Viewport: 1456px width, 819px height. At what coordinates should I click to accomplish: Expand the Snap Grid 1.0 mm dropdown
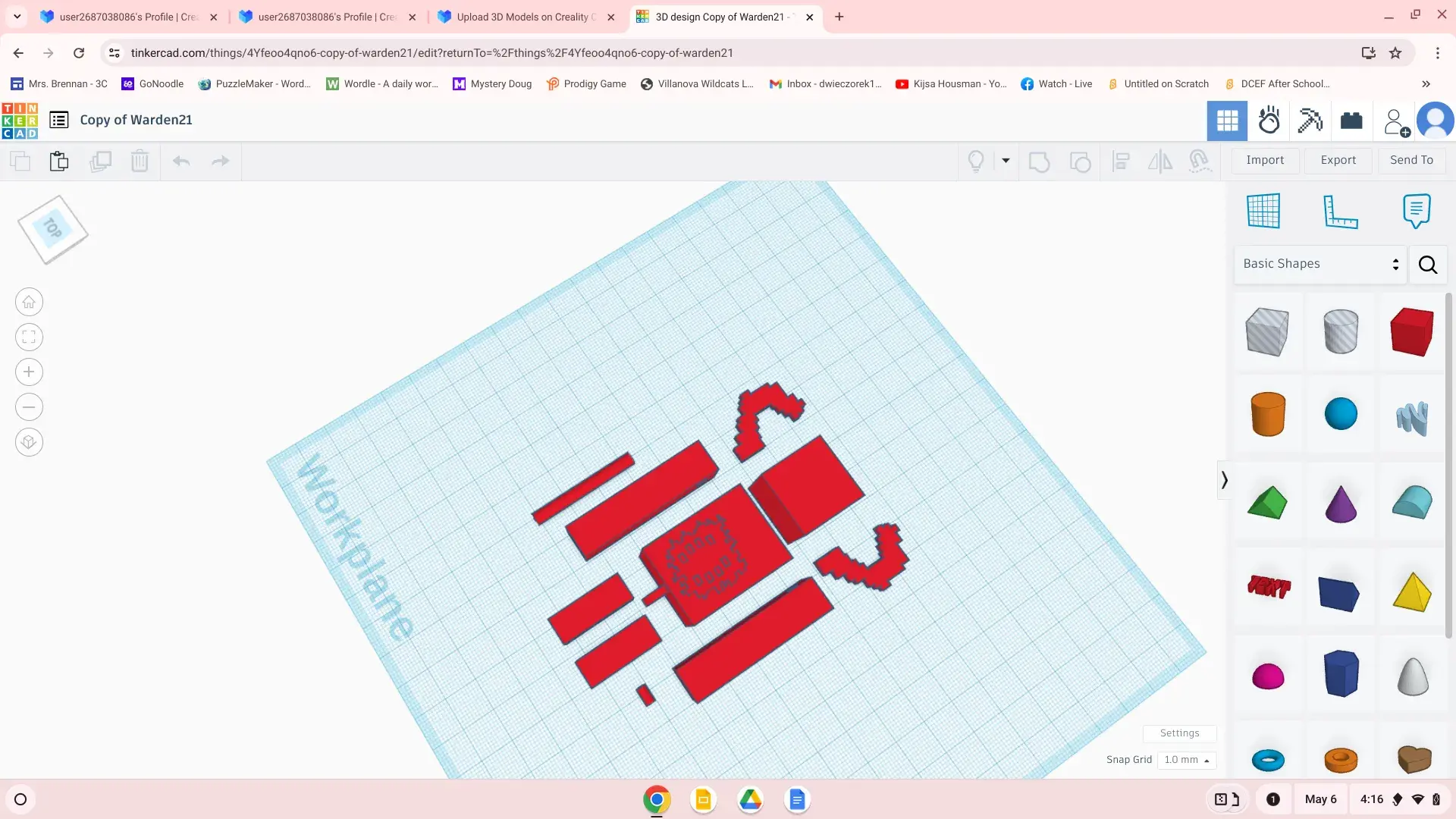[1187, 760]
